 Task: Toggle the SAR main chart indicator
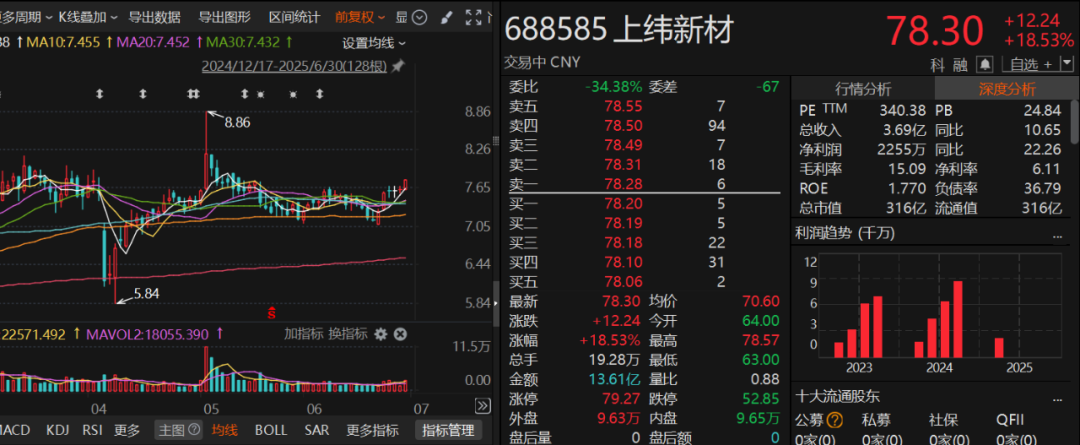coord(316,430)
